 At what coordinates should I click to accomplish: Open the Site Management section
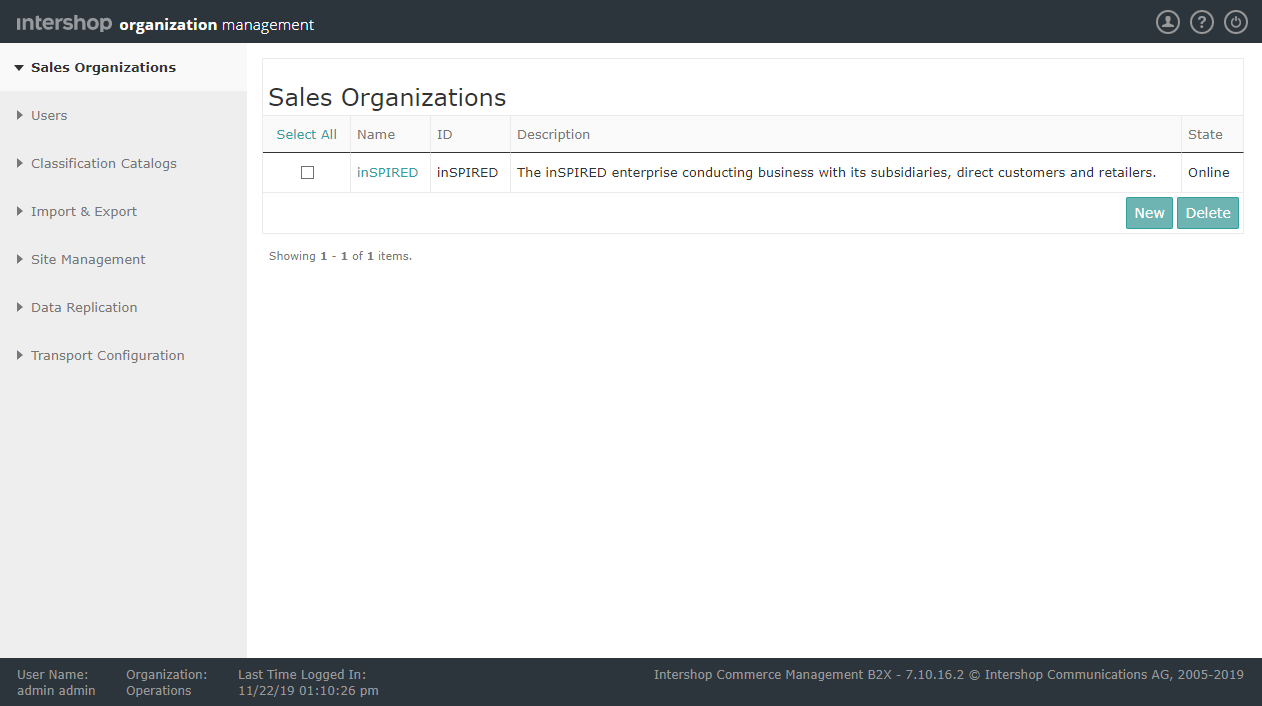[89, 259]
